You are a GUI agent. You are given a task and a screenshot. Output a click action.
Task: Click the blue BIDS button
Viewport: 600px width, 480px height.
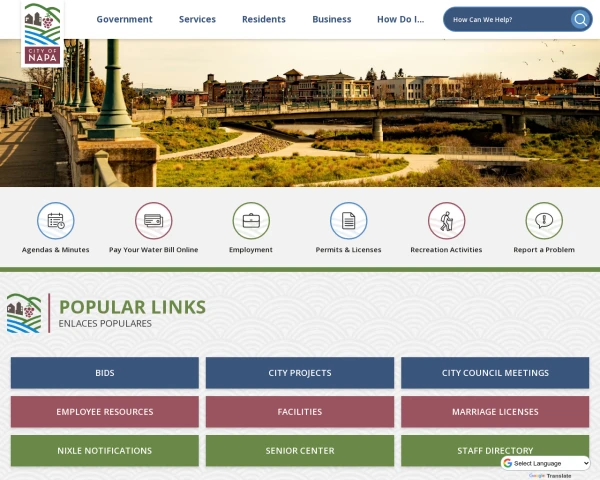click(x=105, y=373)
